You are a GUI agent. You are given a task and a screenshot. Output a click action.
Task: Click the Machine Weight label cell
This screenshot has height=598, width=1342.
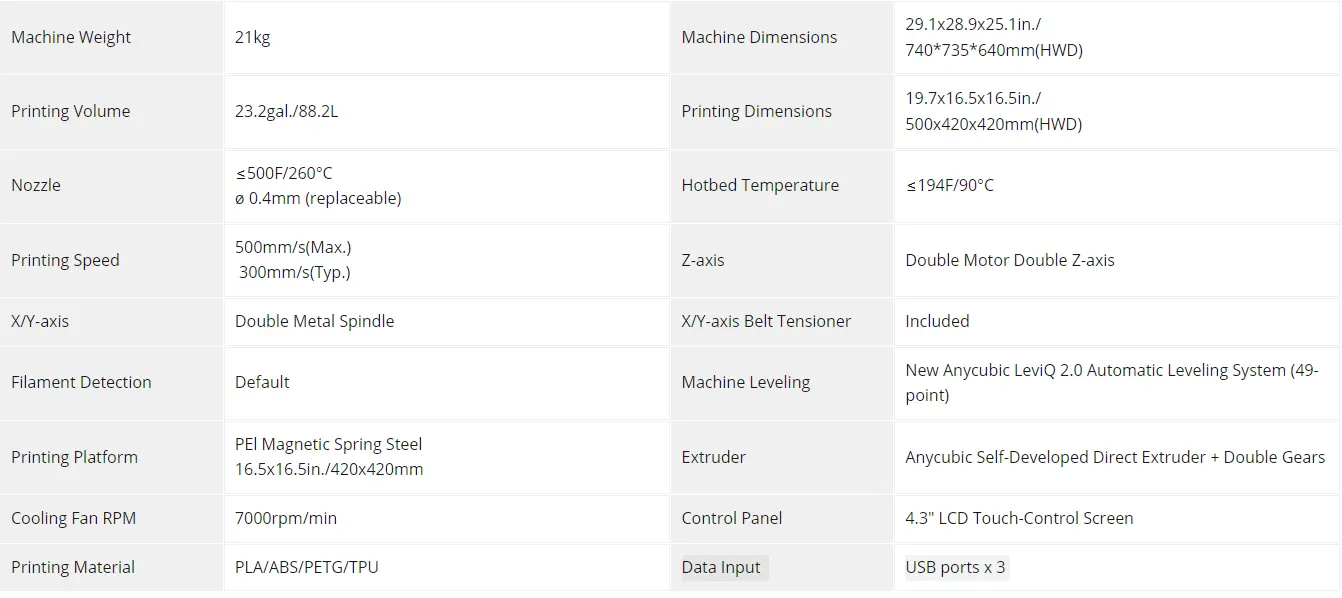(x=71, y=38)
